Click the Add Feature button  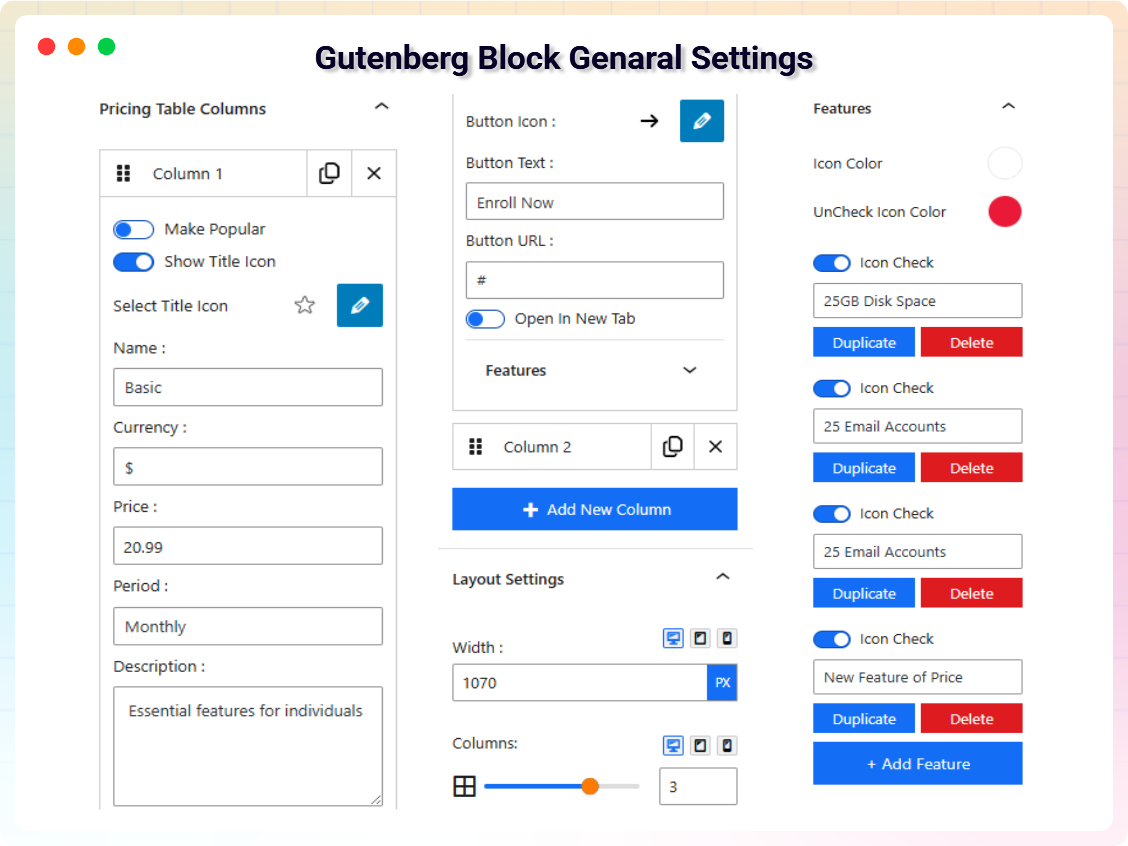[917, 763]
